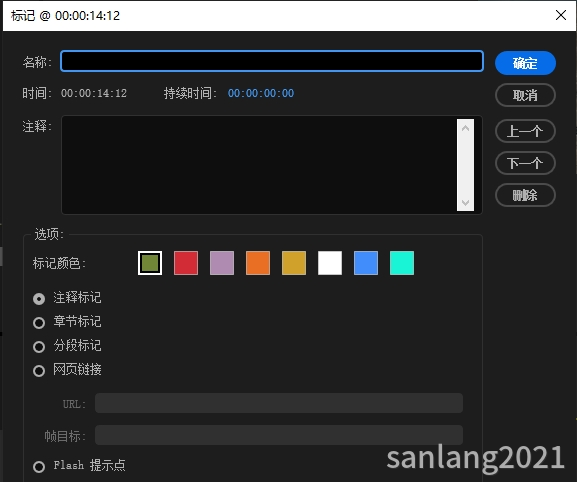577x482 pixels.
Task: Edit the 持续时间 duration value 00:00:00:00
Action: pyautogui.click(x=261, y=93)
